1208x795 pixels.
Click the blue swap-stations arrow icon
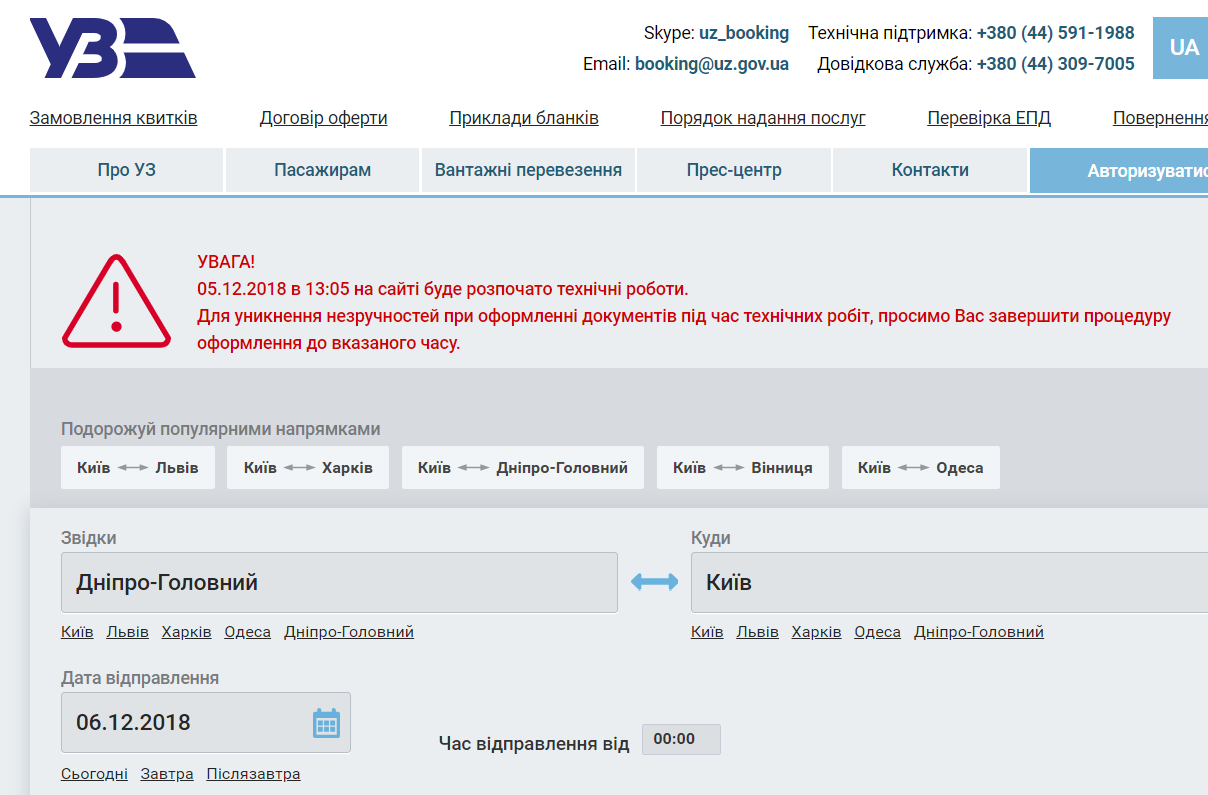click(655, 582)
